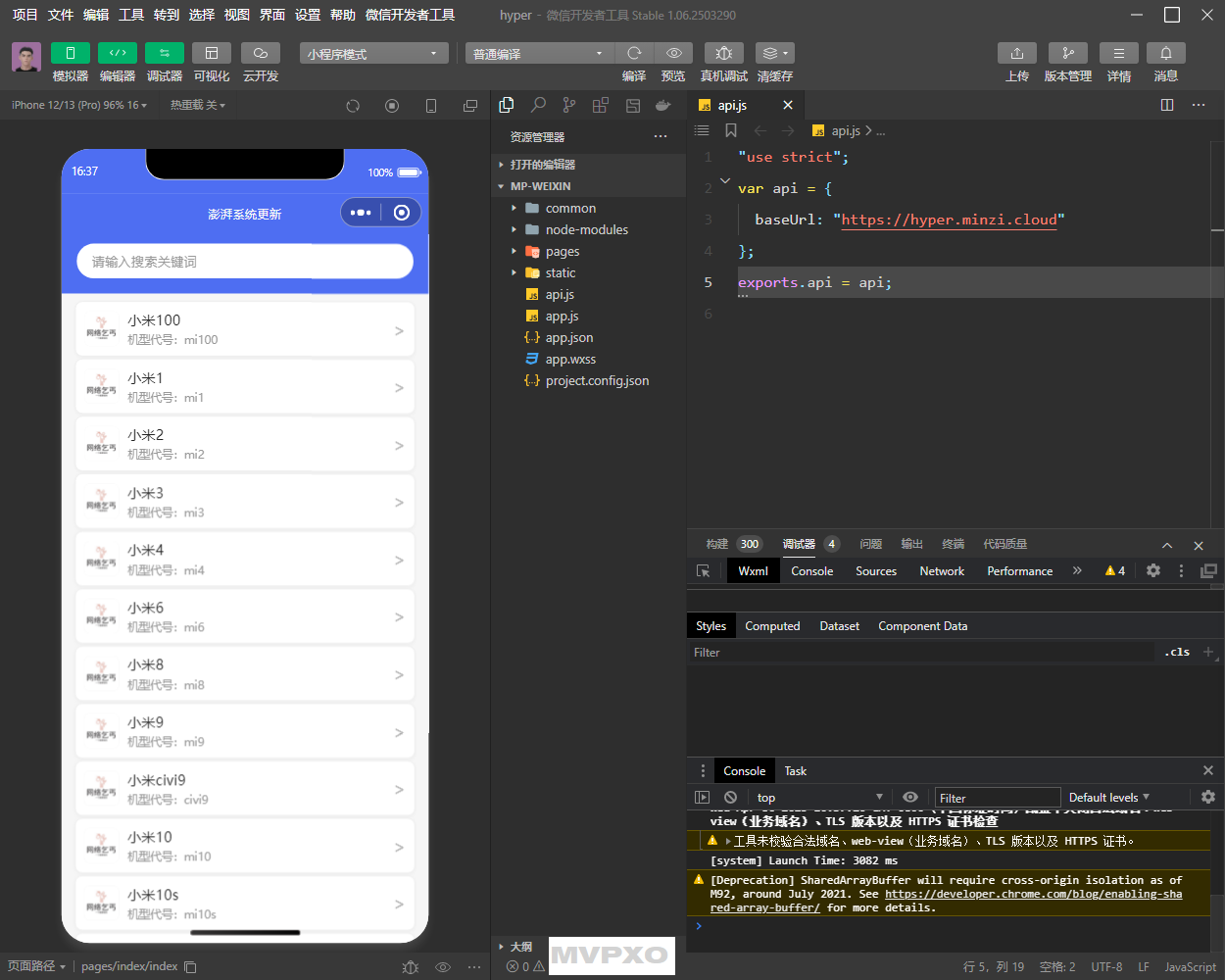Toggle the simulator (模拟器) panel button
1225x980 pixels.
[71, 53]
